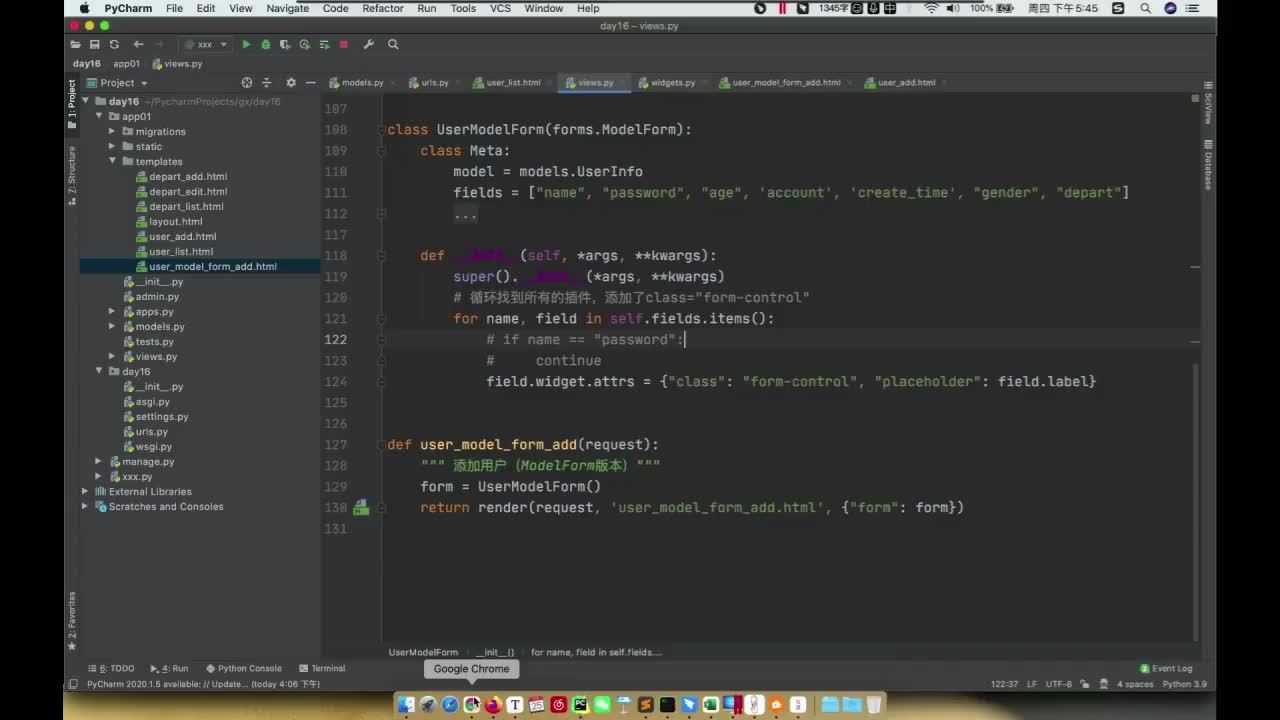
Task: Open Project panel gear options
Action: tap(291, 83)
